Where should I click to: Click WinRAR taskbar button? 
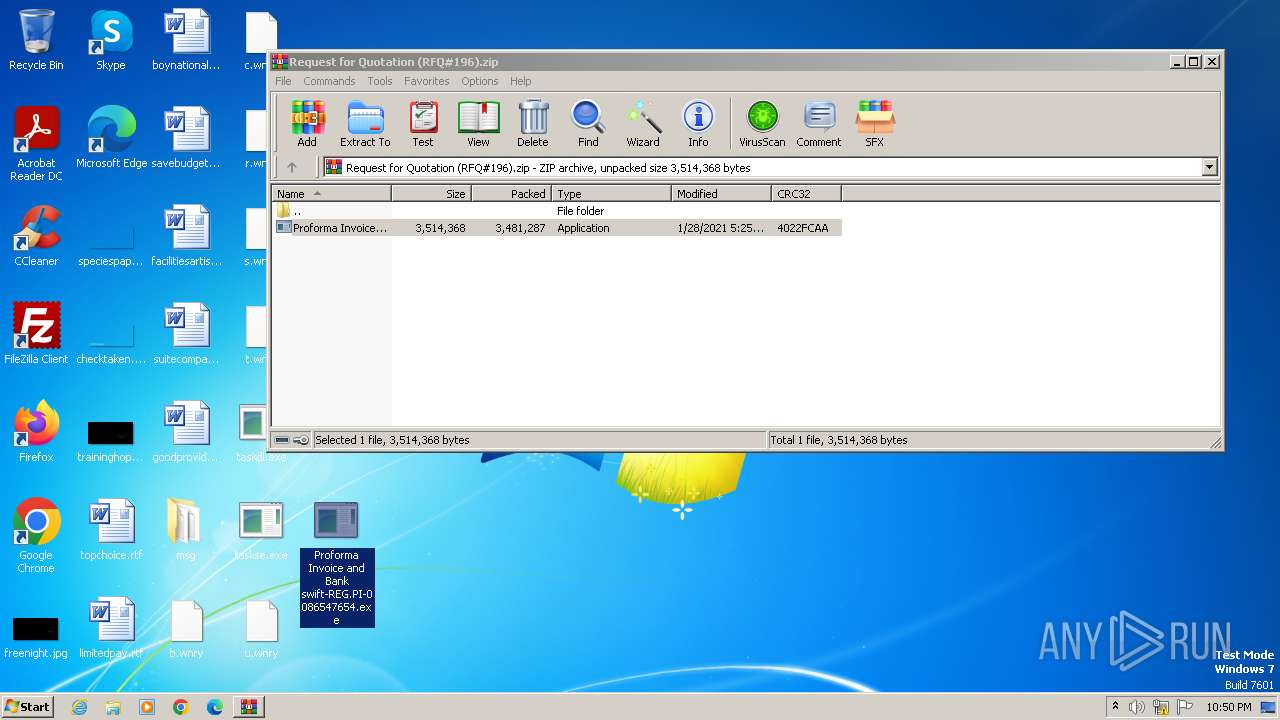[249, 707]
